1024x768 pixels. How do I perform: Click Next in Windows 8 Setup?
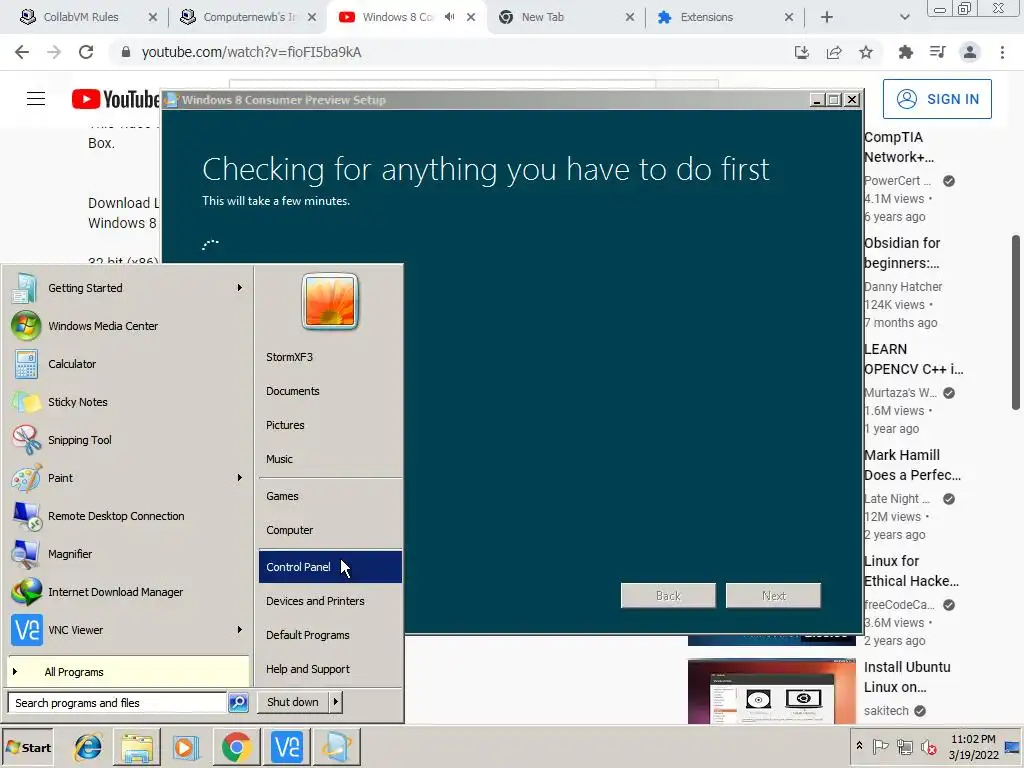click(x=773, y=596)
